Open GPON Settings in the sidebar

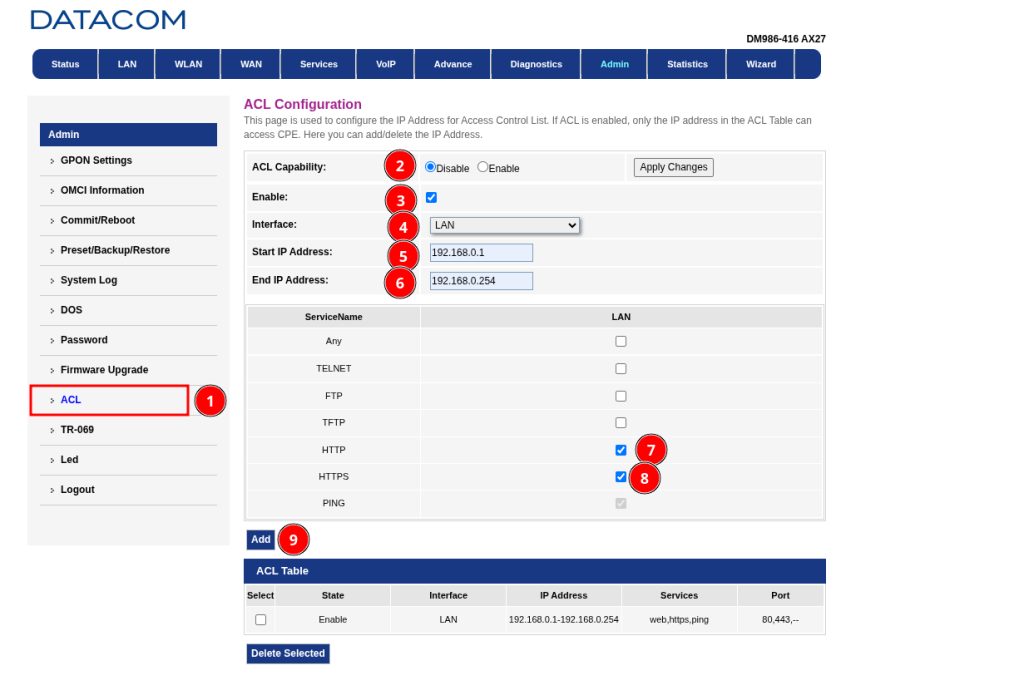click(96, 161)
